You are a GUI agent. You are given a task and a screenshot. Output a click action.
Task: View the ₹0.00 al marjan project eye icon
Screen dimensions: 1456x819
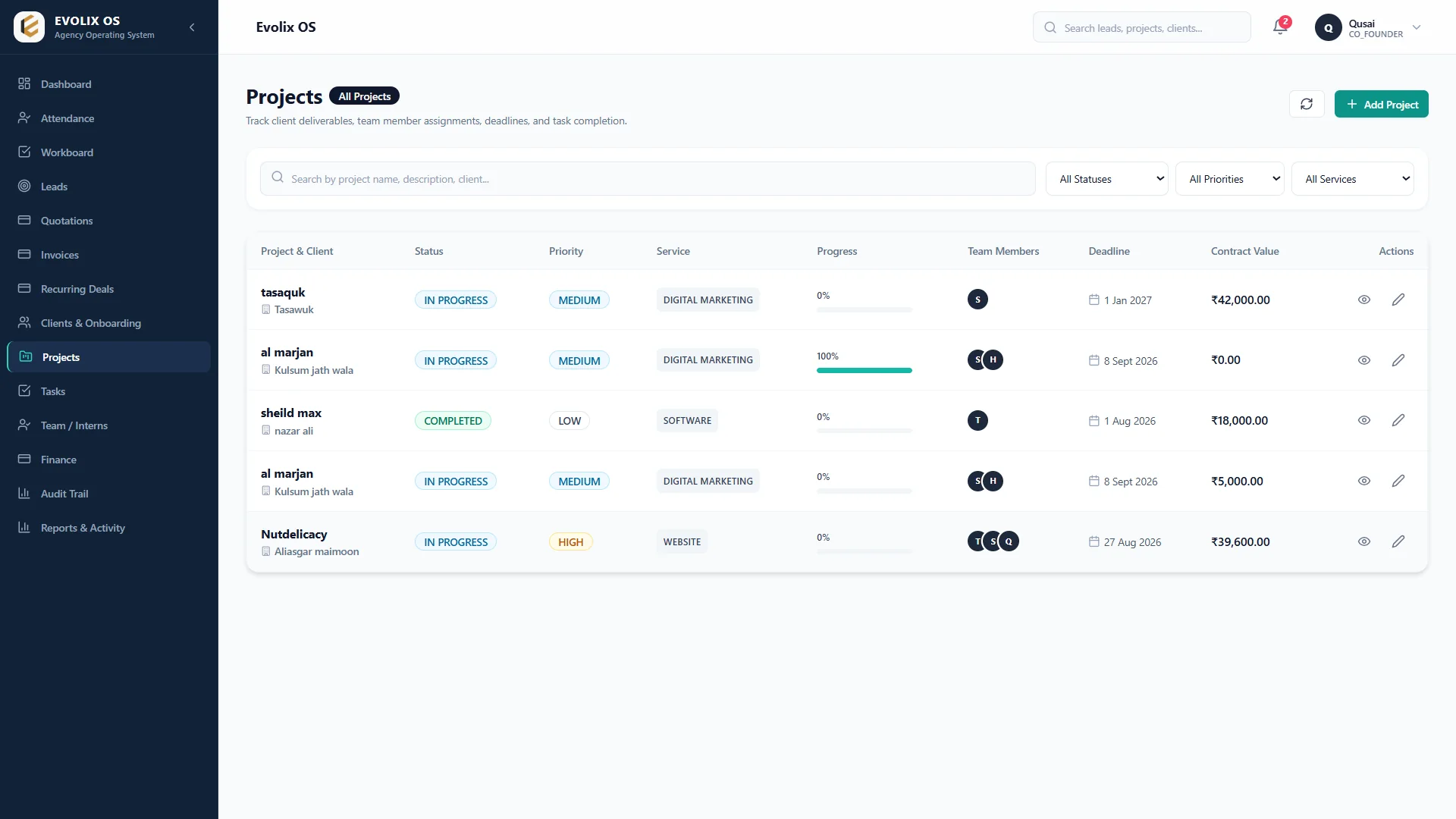(x=1363, y=360)
